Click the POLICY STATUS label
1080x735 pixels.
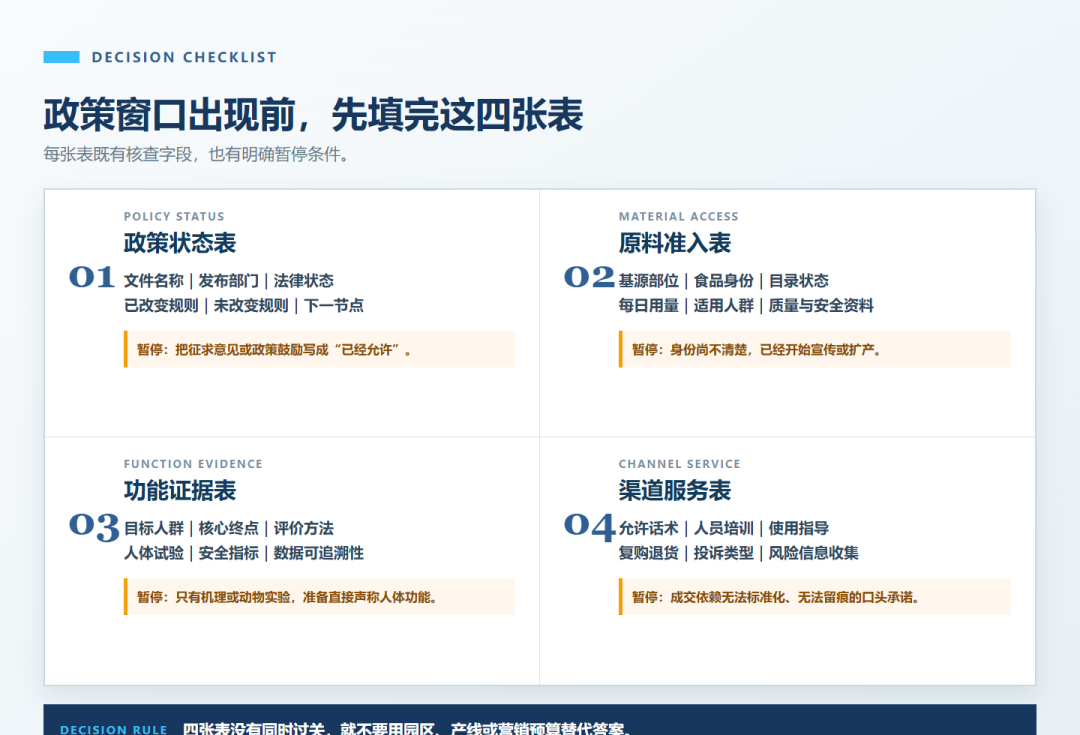[x=174, y=216]
